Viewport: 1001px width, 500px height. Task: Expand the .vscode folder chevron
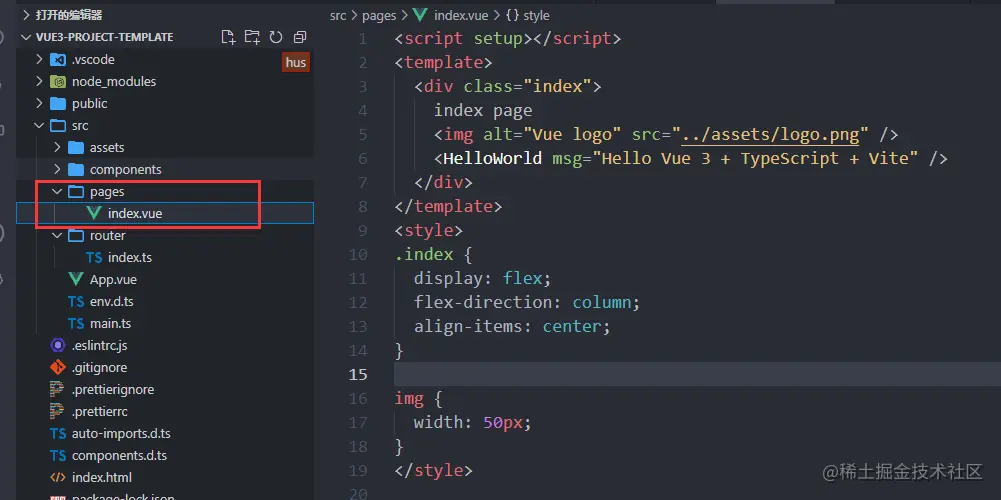tap(40, 59)
